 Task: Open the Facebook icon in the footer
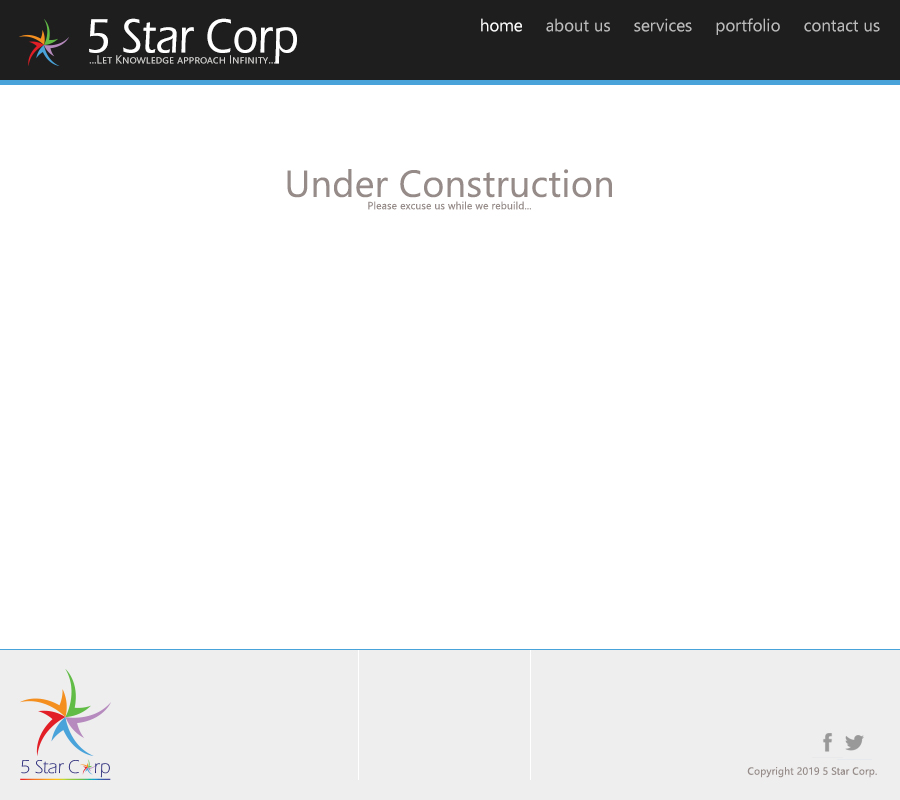(827, 742)
